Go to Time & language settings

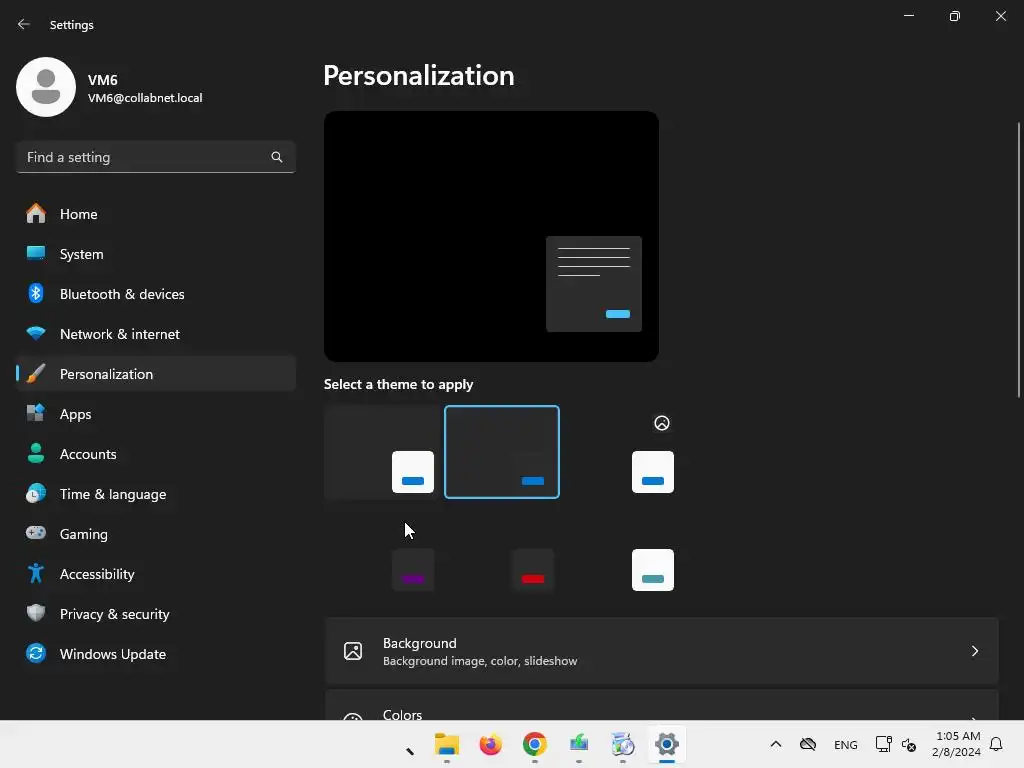155,494
